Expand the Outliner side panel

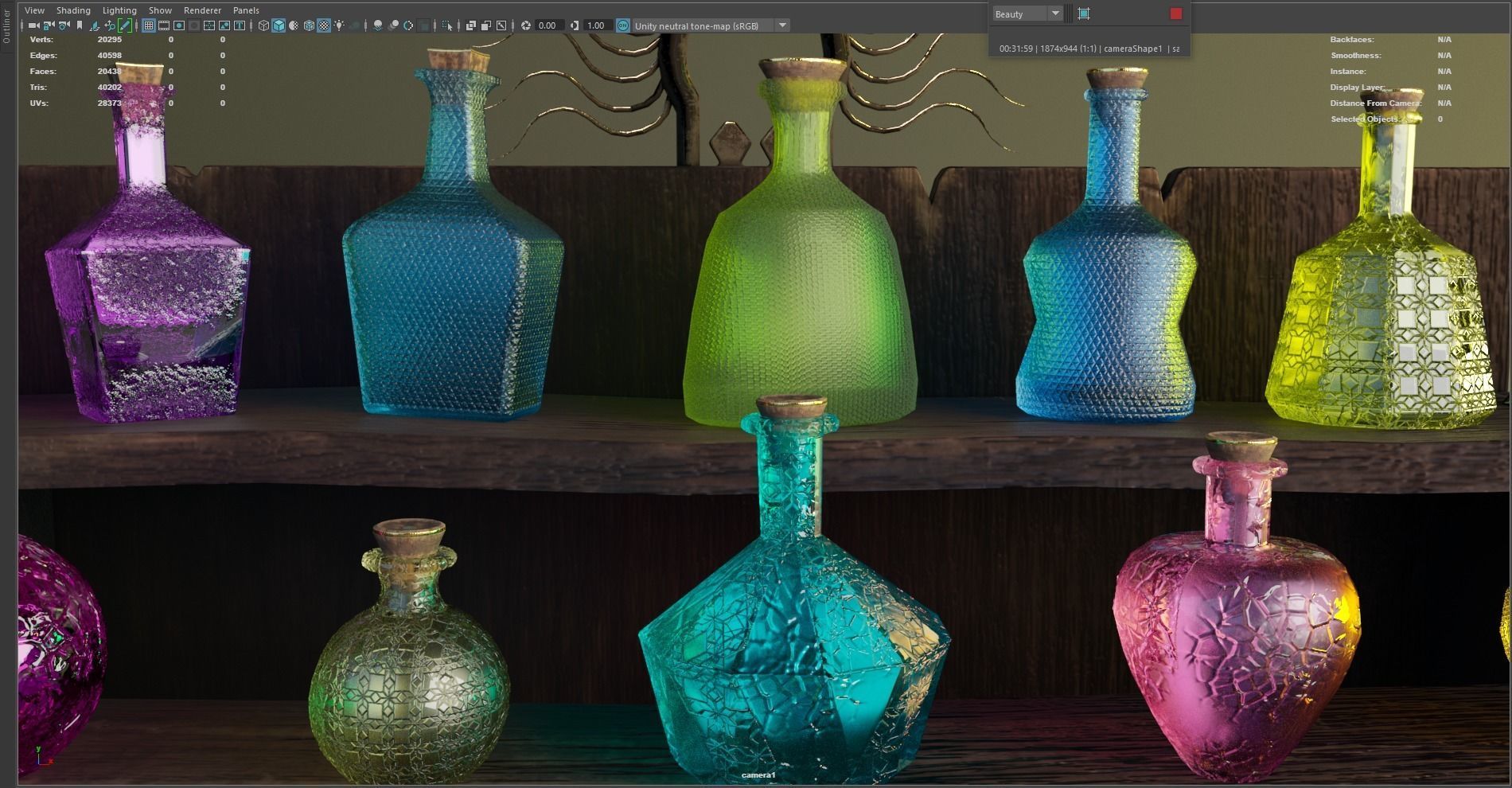pos(6,24)
